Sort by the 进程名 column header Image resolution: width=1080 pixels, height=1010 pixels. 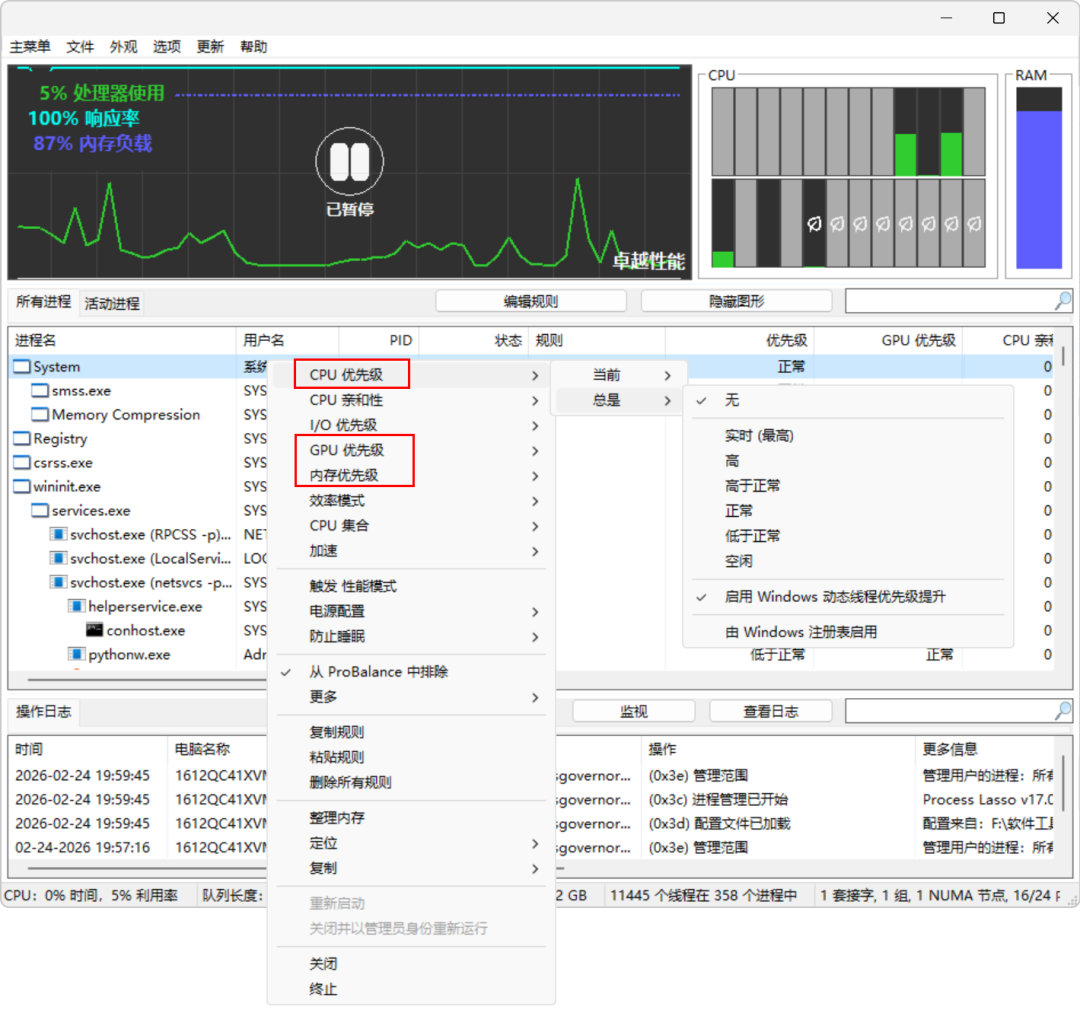(x=123, y=340)
